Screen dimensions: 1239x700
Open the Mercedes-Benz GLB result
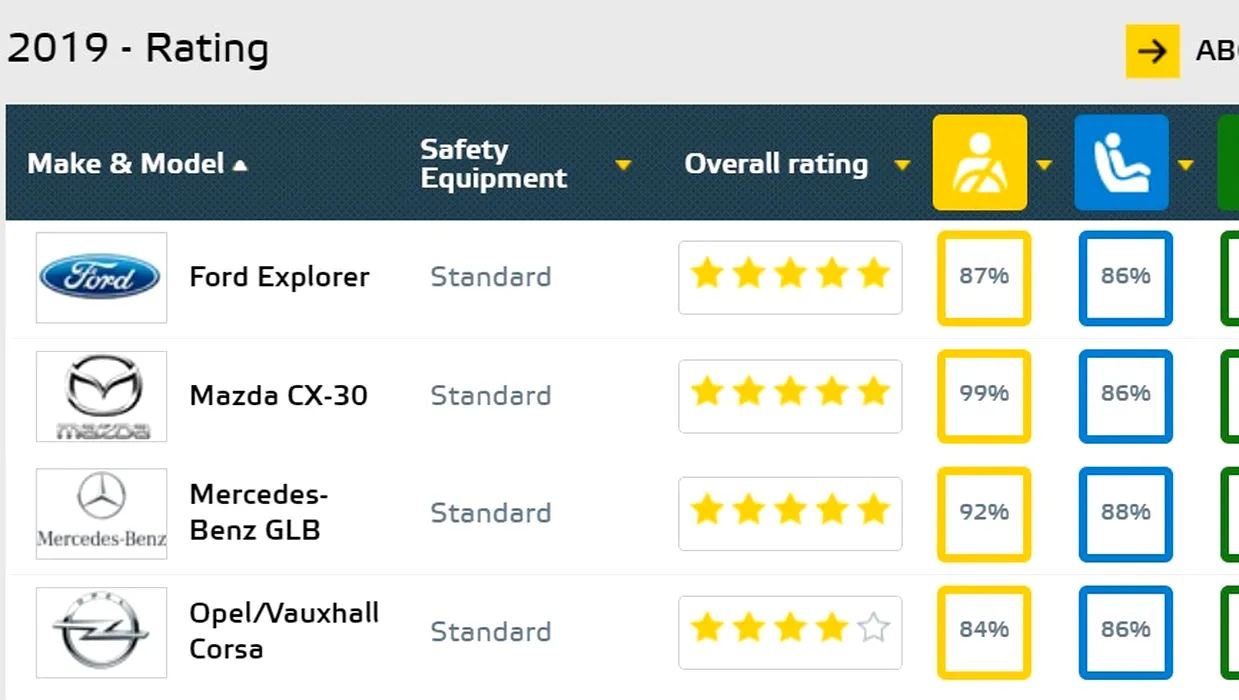pos(259,512)
